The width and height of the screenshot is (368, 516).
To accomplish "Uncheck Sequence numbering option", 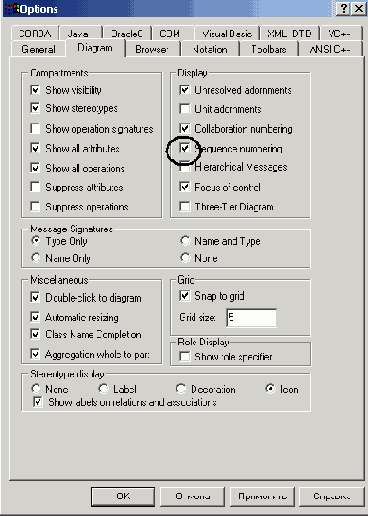I will tap(184, 148).
